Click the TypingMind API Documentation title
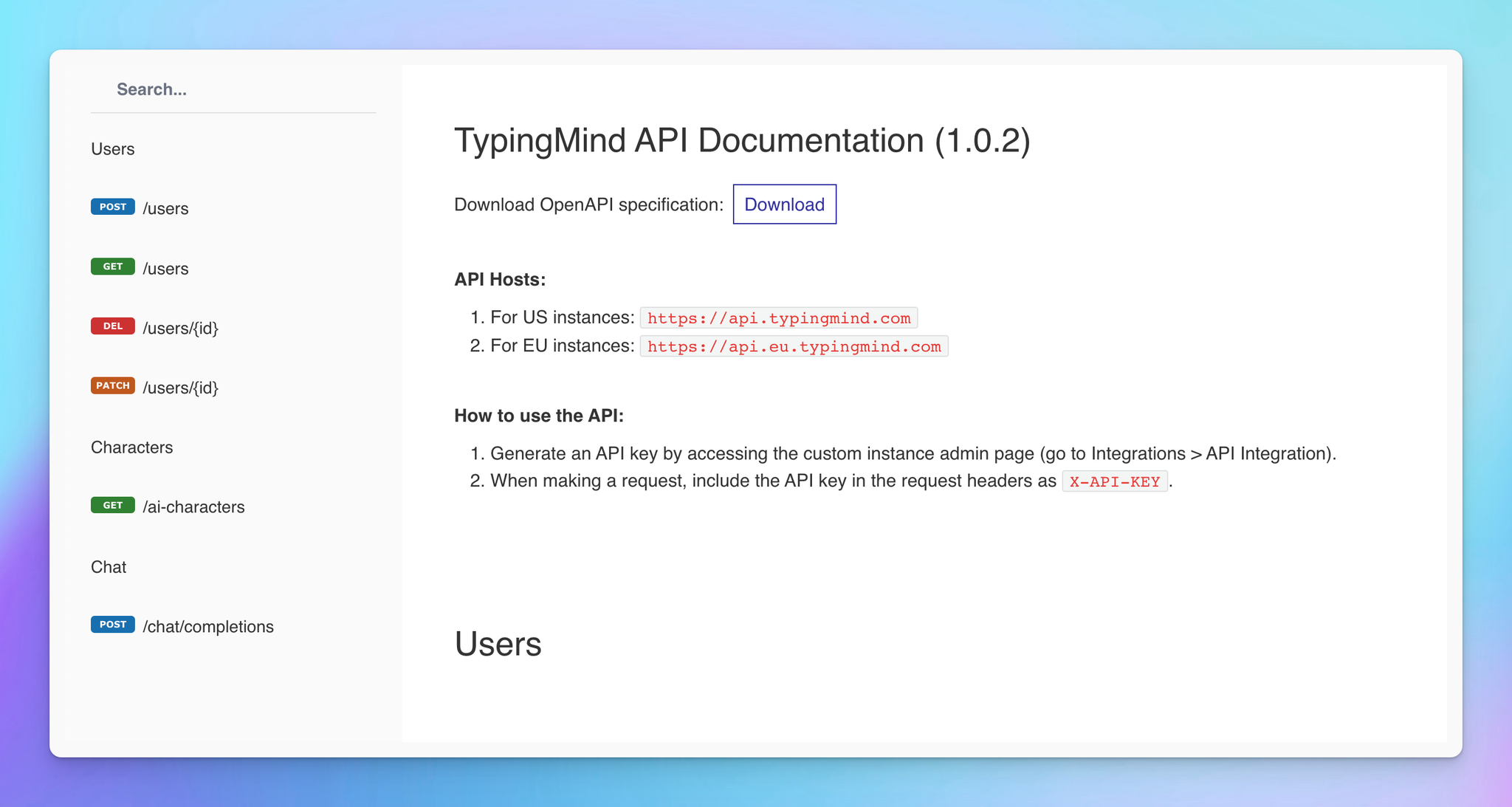 [742, 140]
